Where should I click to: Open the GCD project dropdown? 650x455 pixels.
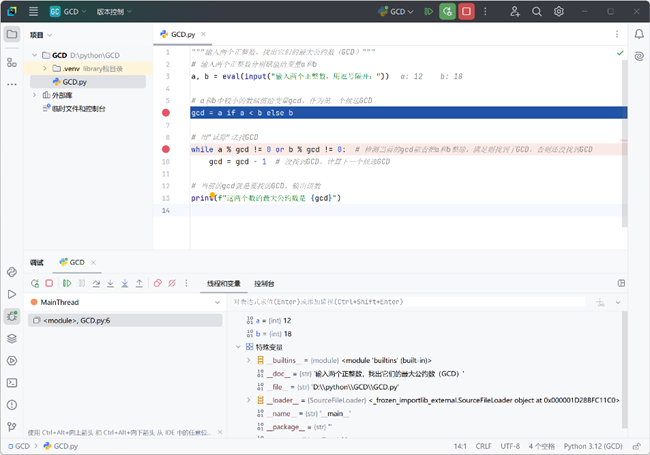click(68, 12)
